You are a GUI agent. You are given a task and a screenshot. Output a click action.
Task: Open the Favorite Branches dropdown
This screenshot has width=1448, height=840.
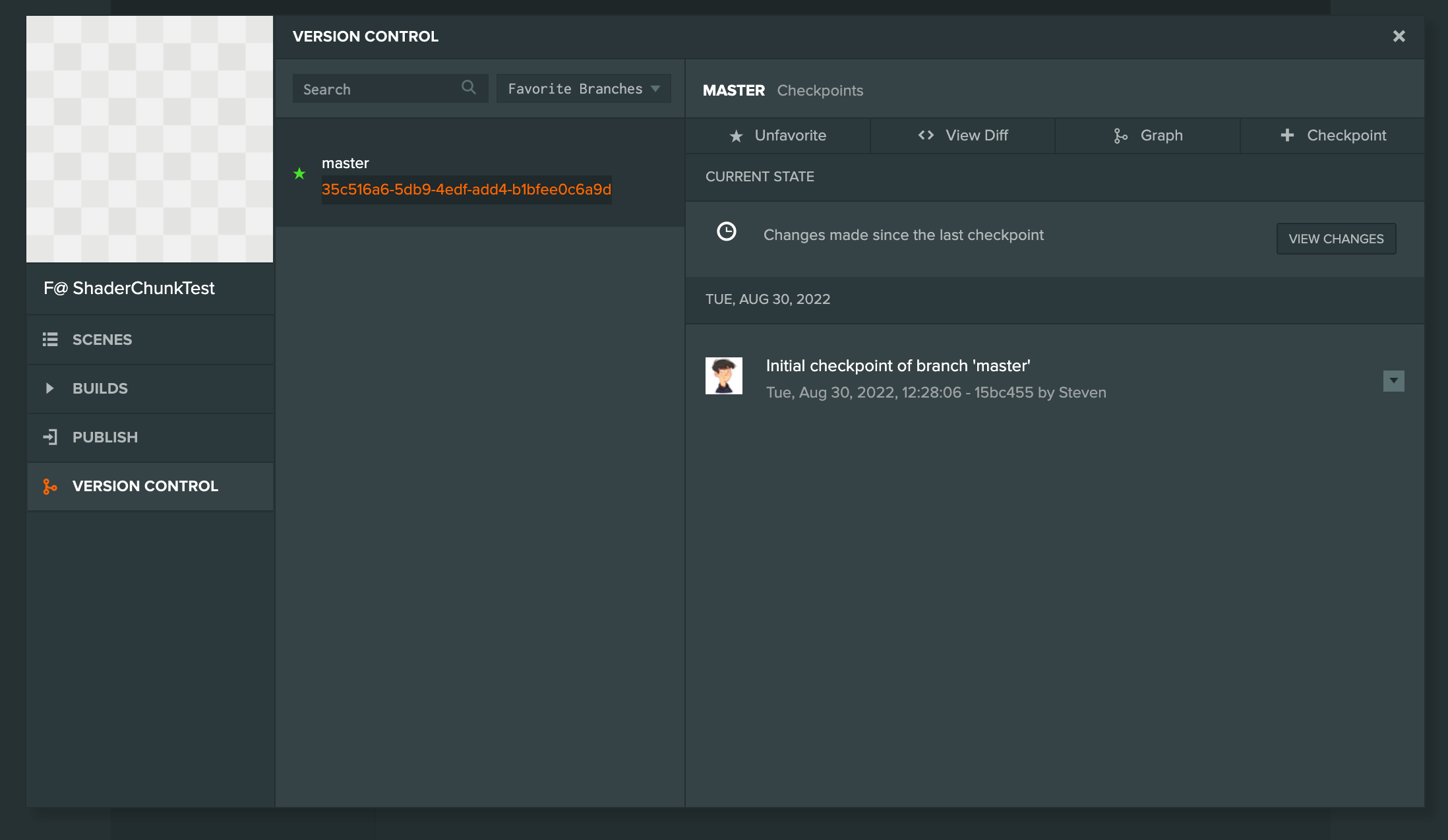[x=583, y=88]
